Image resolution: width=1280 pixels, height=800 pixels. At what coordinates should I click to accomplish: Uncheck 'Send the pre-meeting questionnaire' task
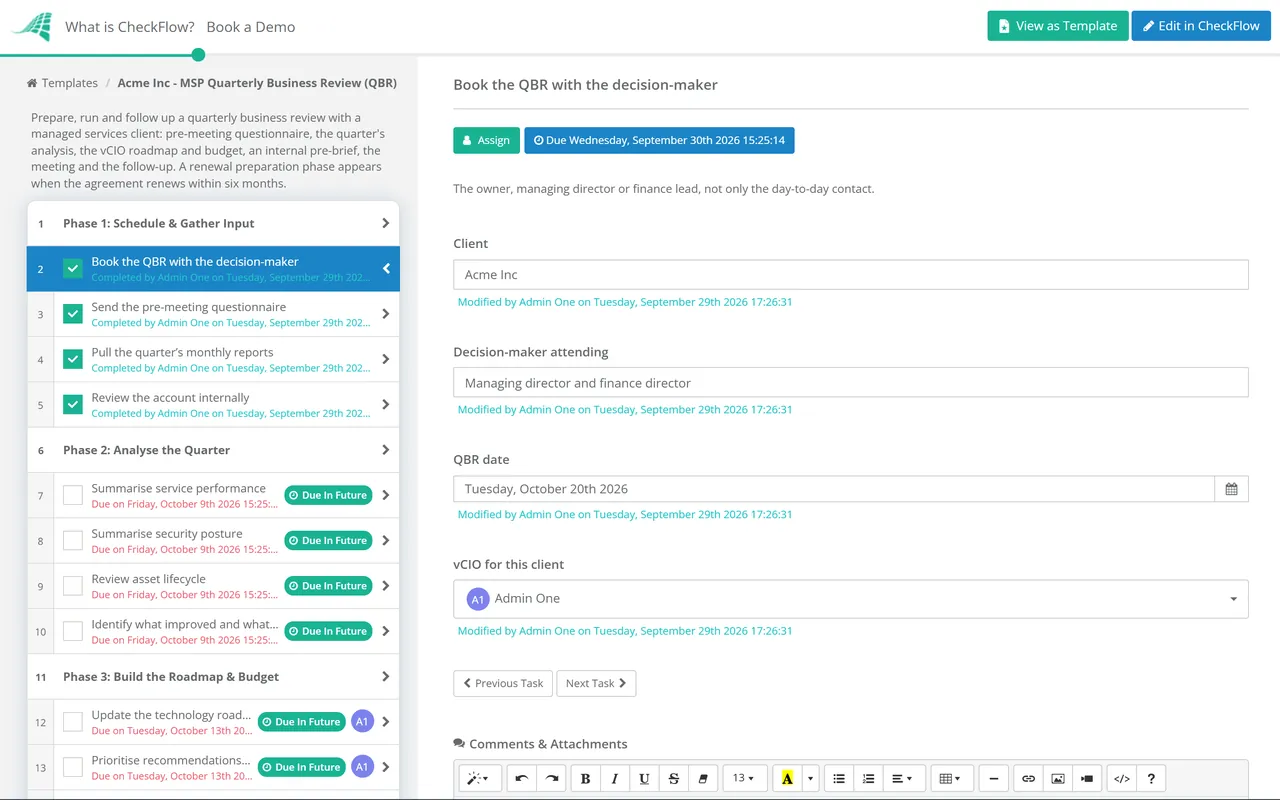click(73, 314)
